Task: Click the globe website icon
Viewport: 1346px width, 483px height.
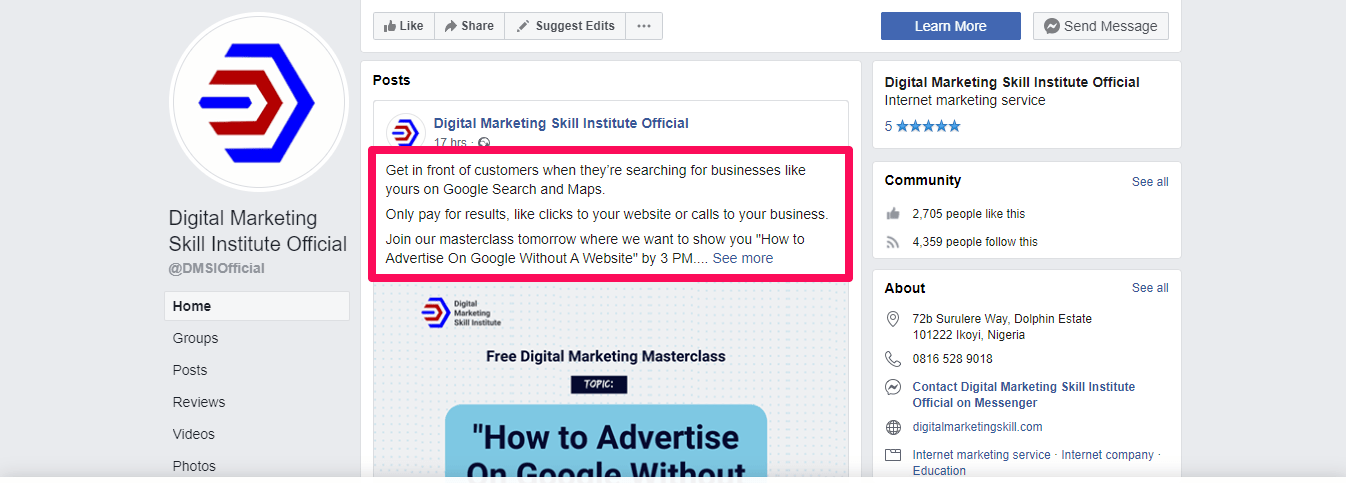Action: tap(893, 427)
